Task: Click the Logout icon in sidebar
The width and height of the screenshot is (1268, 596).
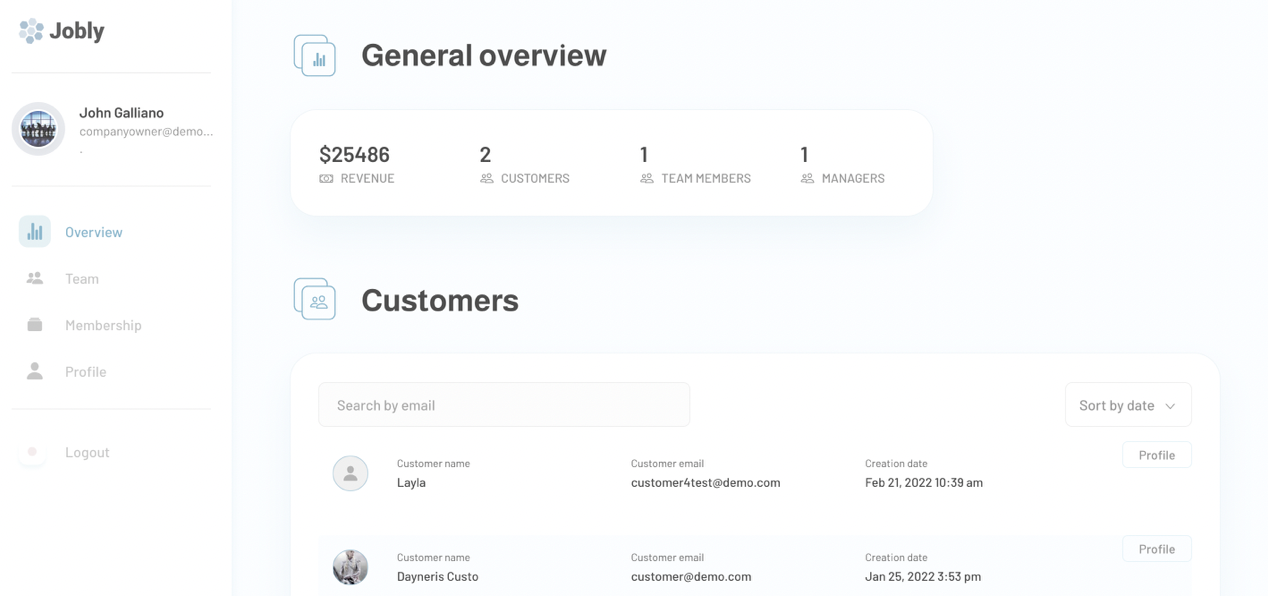Action: point(33,452)
